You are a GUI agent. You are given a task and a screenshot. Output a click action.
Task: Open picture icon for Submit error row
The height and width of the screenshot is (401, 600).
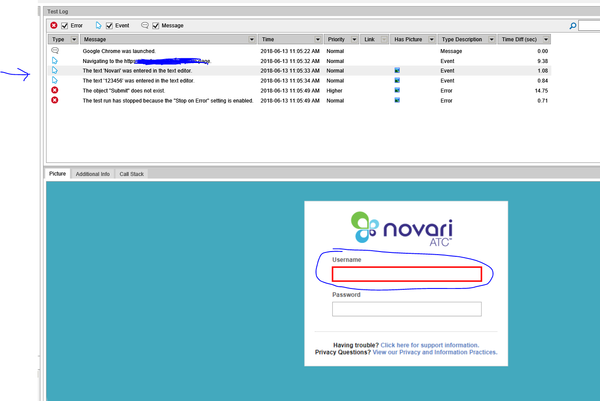397,90
